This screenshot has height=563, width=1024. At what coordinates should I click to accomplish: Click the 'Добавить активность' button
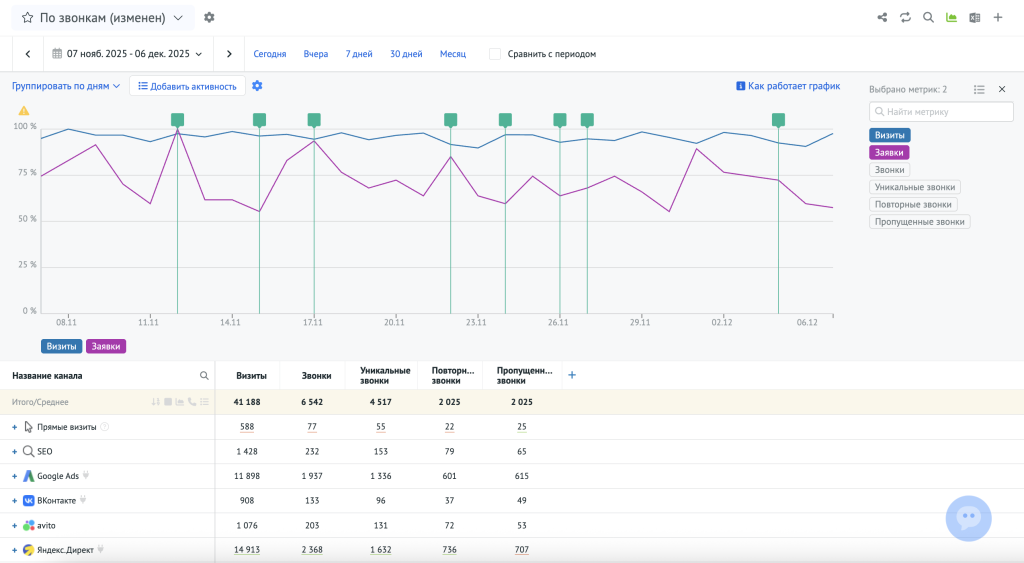(x=187, y=86)
